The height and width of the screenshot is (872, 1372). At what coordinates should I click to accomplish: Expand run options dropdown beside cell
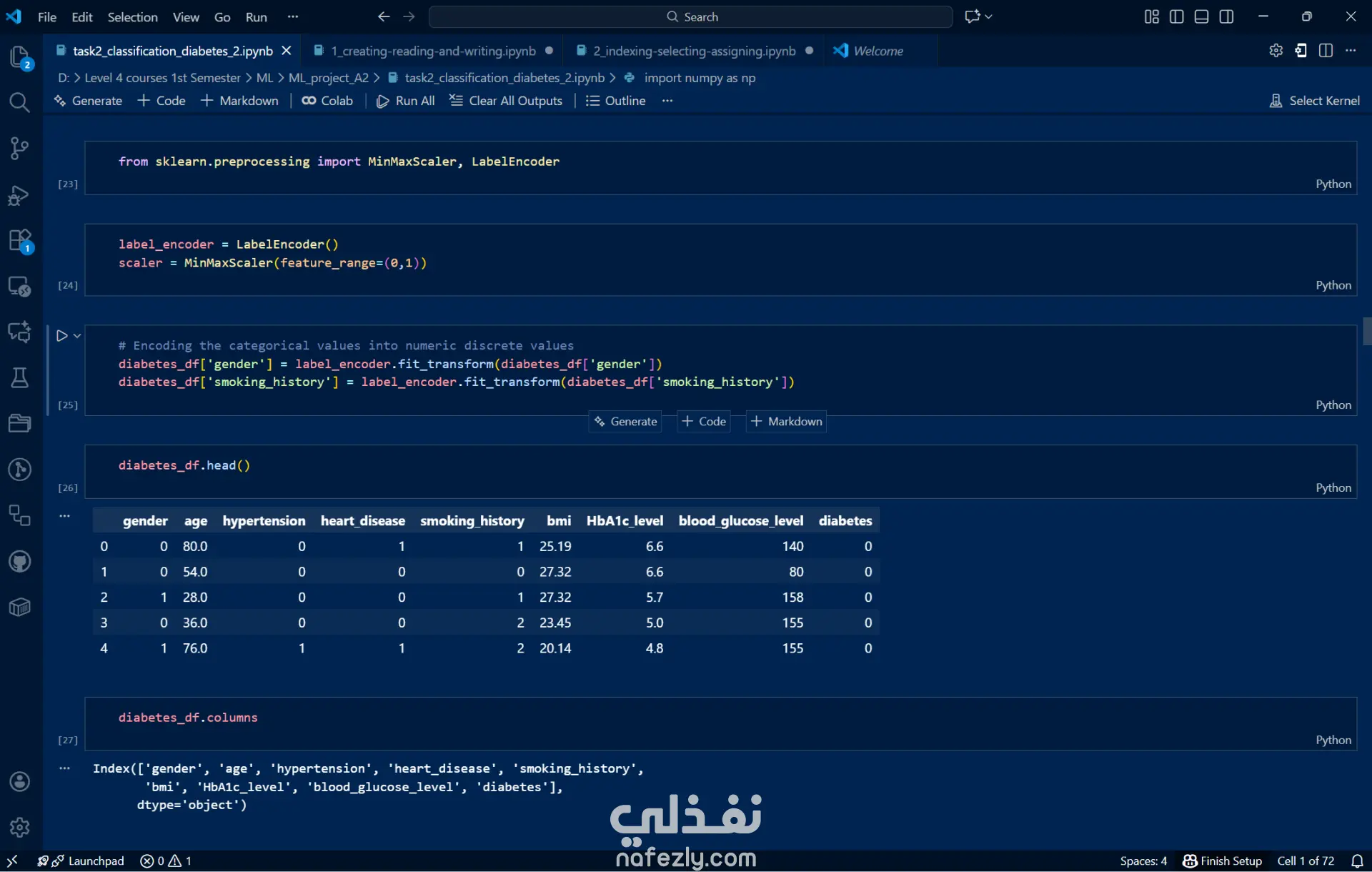[x=77, y=335]
